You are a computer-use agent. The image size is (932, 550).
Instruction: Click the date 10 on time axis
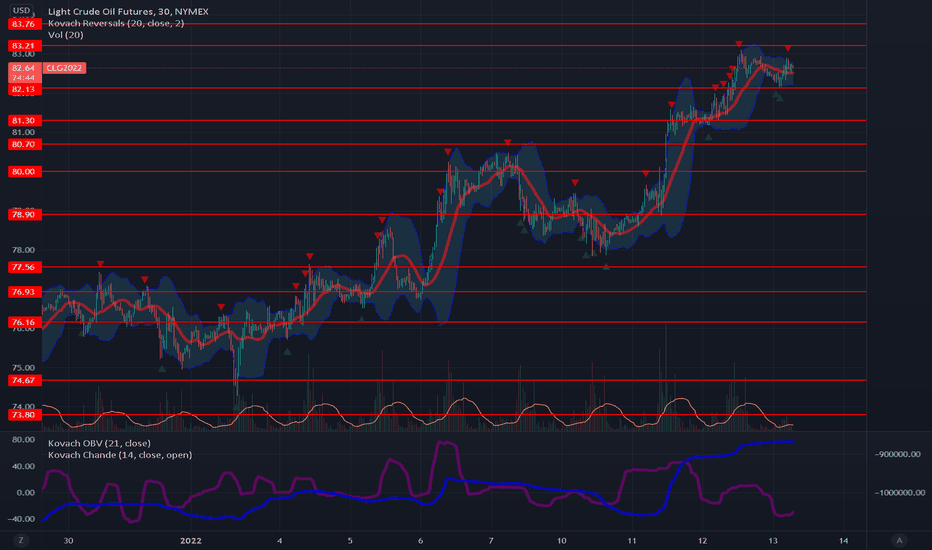tap(561, 540)
